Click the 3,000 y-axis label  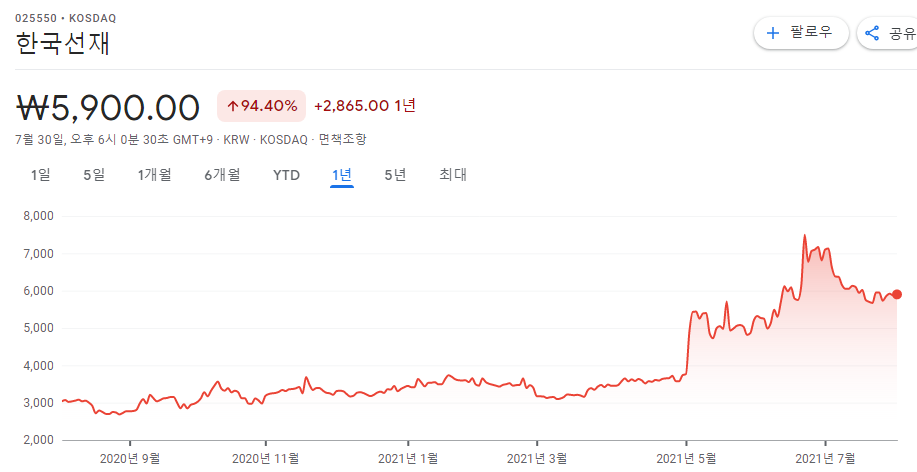click(x=39, y=403)
